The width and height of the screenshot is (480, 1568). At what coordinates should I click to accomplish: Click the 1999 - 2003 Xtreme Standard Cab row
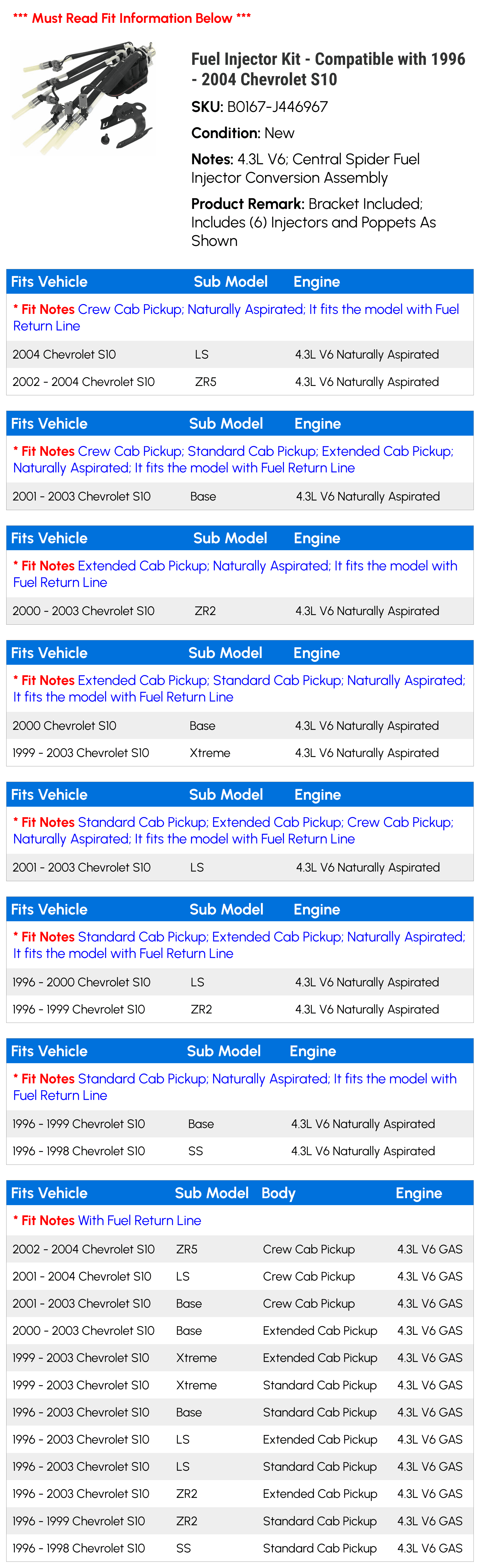(240, 1385)
